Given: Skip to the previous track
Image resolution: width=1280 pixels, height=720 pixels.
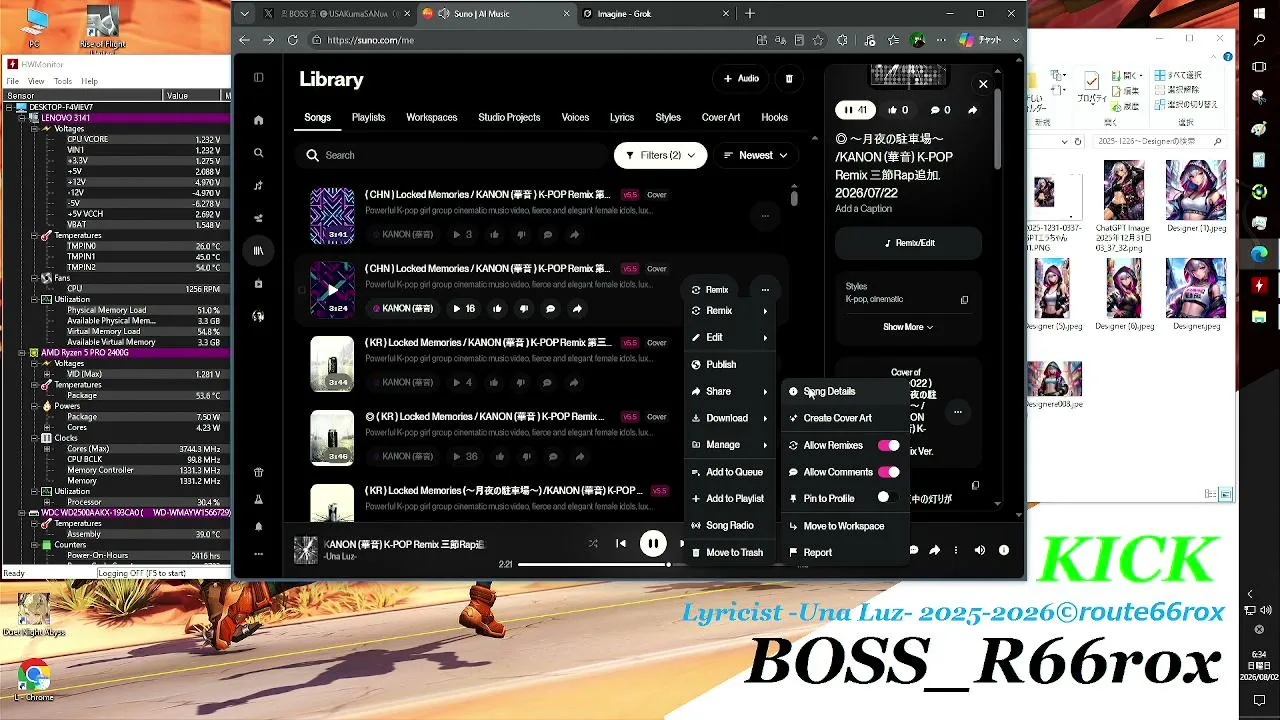Looking at the screenshot, I should tap(621, 543).
